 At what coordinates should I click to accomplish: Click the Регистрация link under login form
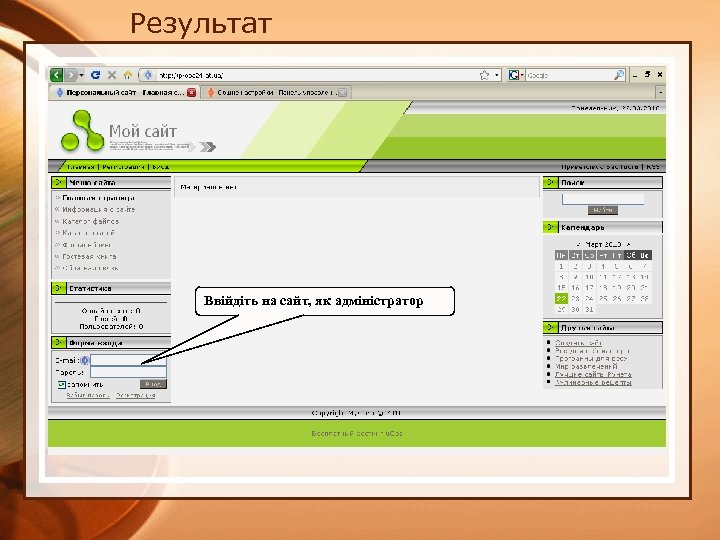point(135,395)
